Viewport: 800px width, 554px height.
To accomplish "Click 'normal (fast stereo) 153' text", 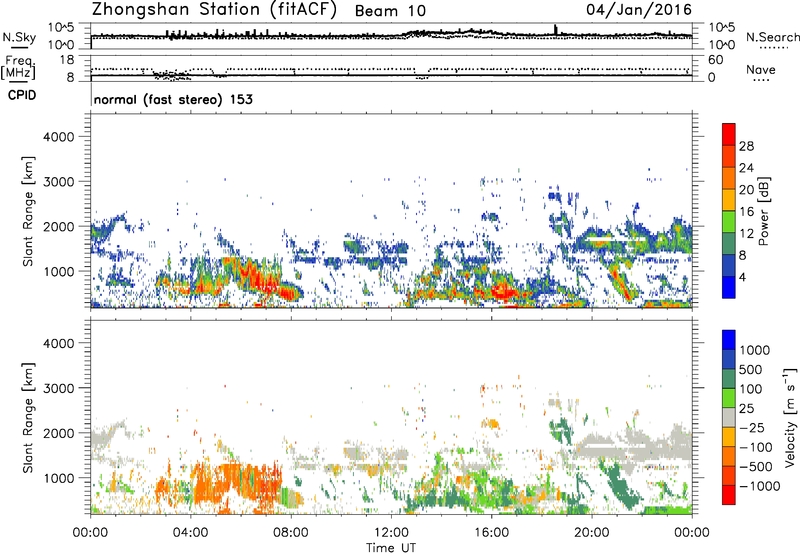I will coord(173,99).
